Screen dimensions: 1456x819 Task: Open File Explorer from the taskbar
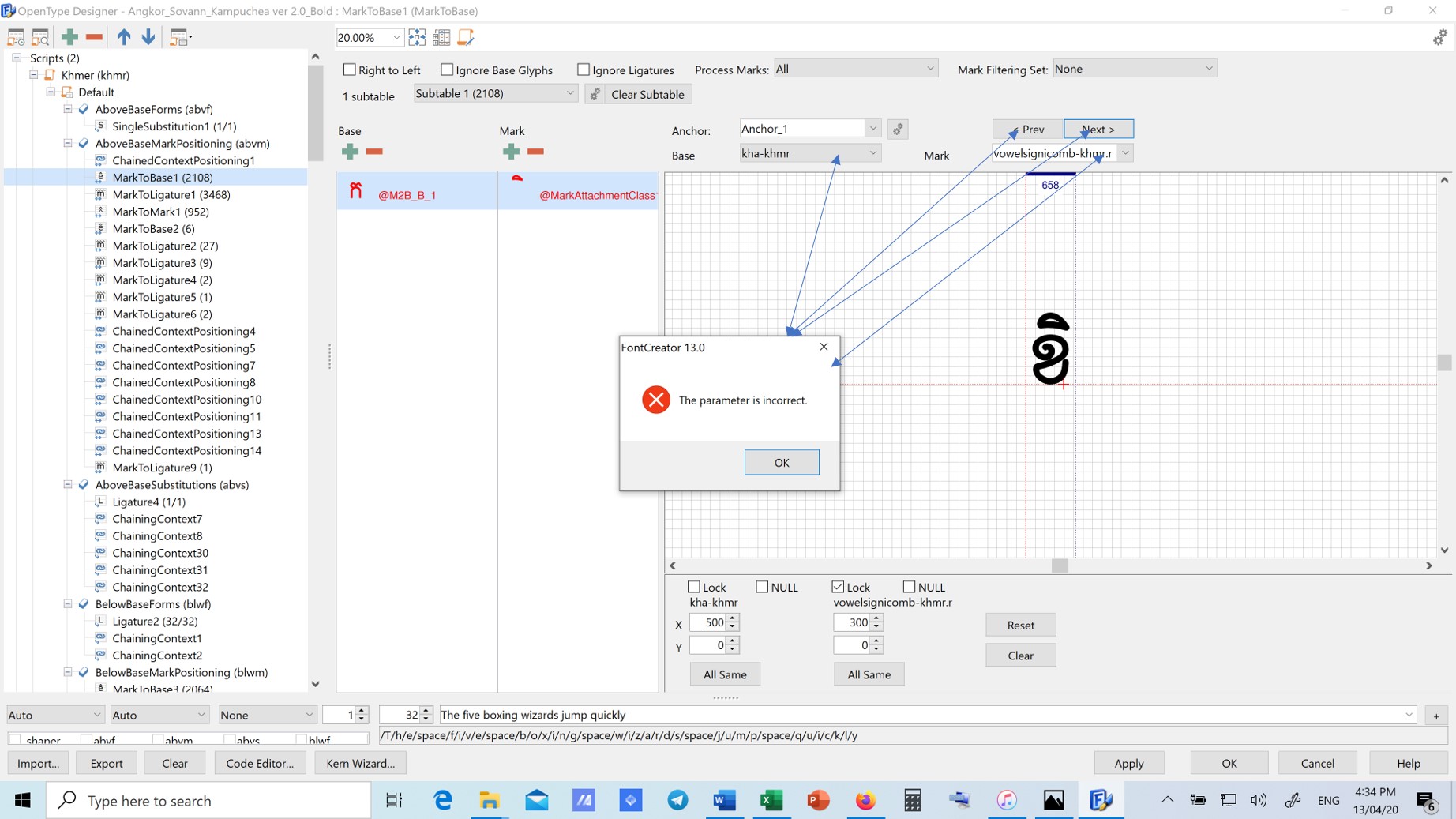point(490,800)
